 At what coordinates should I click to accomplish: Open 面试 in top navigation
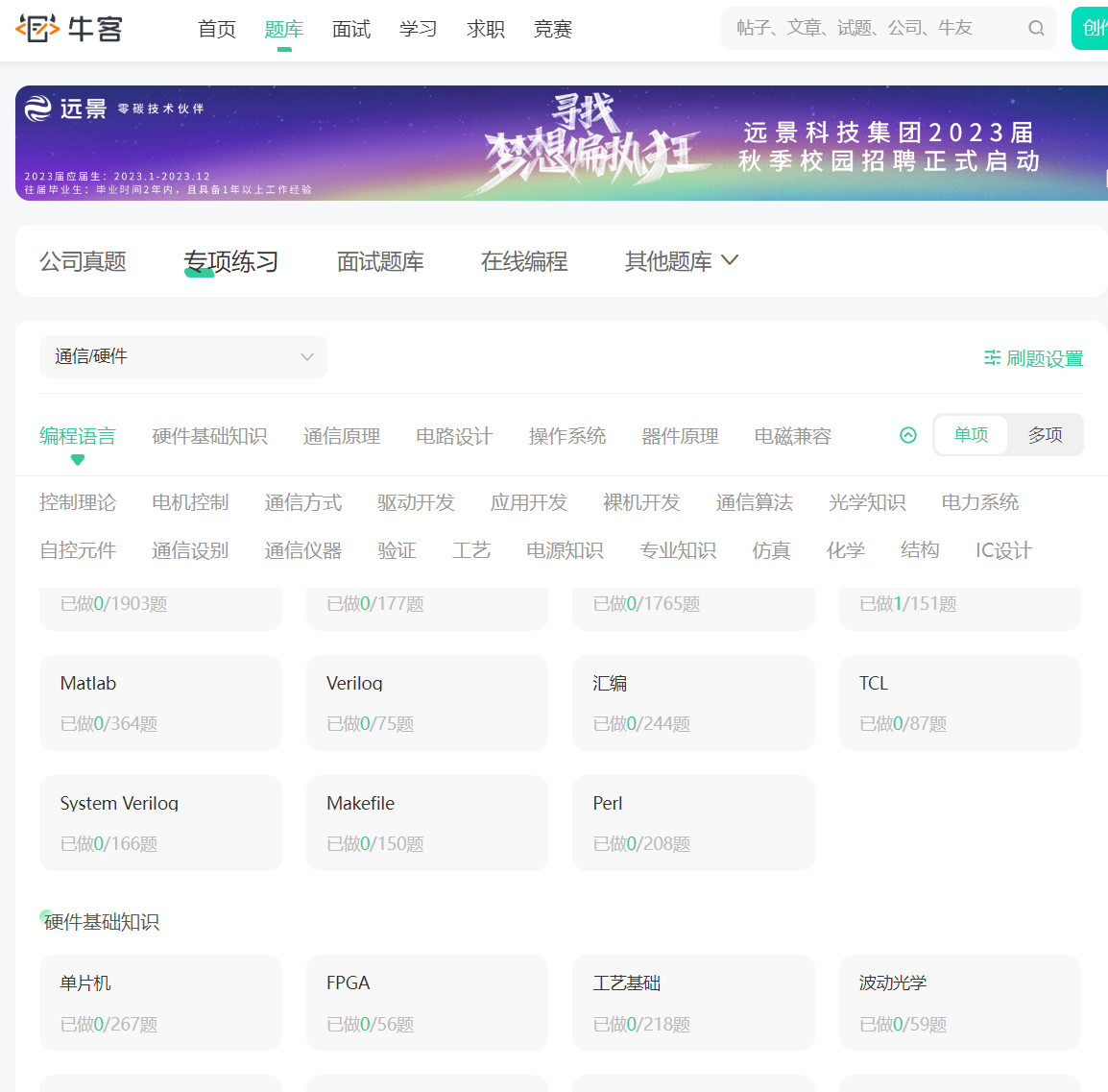[x=351, y=29]
